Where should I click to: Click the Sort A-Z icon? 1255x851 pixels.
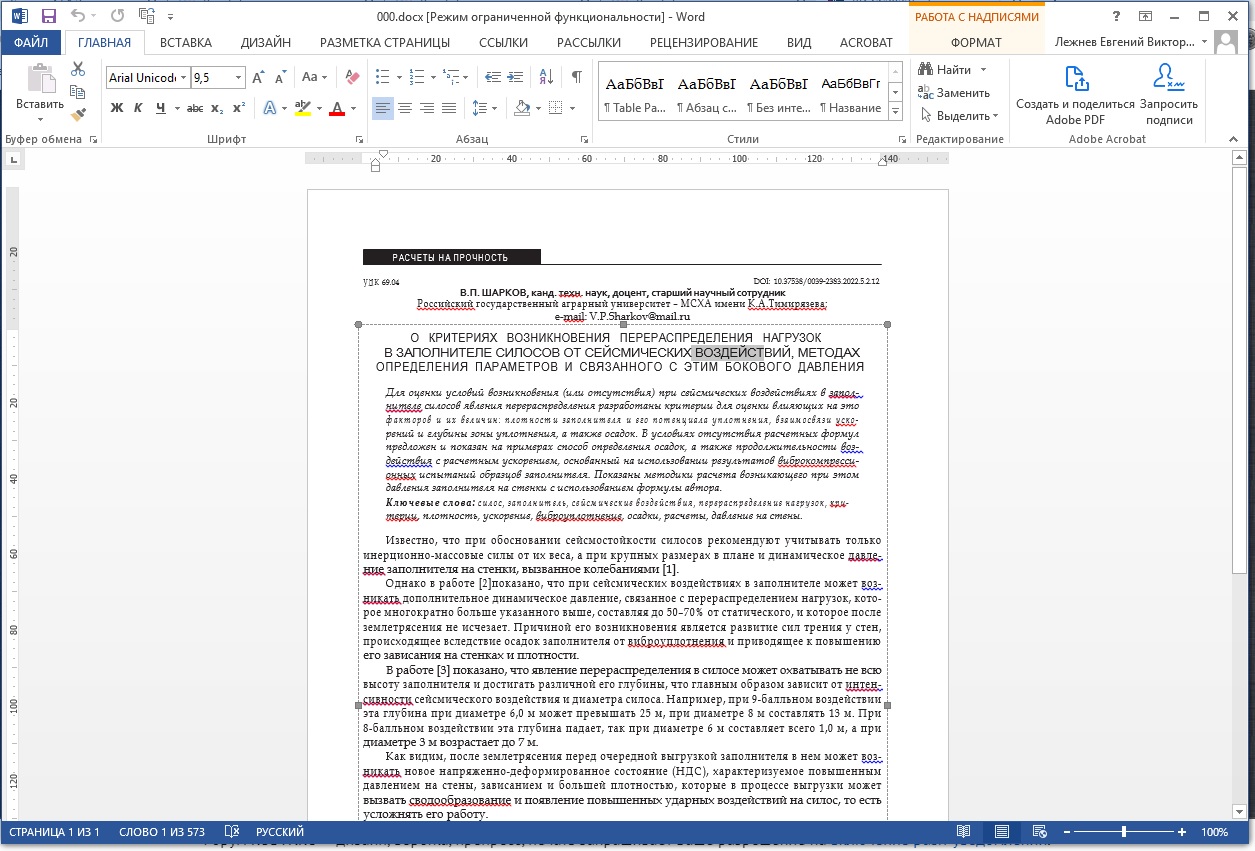pos(546,77)
